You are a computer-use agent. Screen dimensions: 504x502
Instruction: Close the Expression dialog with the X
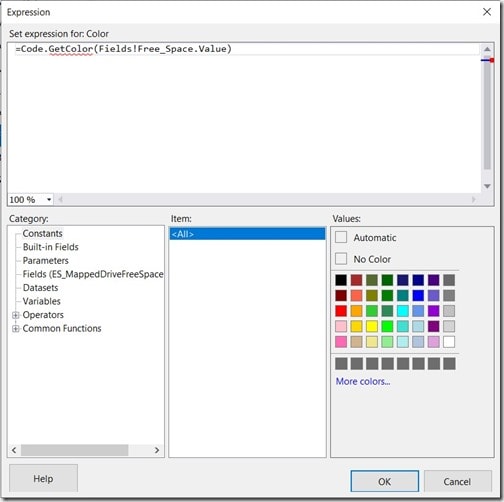[487, 12]
